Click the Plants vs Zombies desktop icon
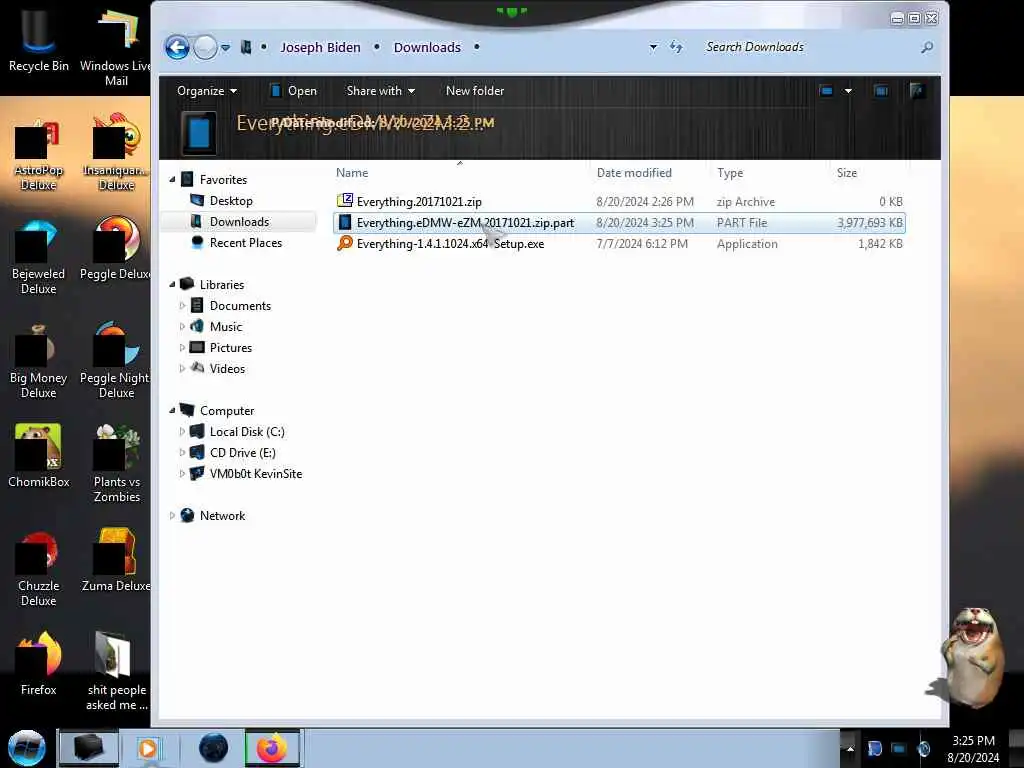This screenshot has height=768, width=1024. tap(116, 463)
